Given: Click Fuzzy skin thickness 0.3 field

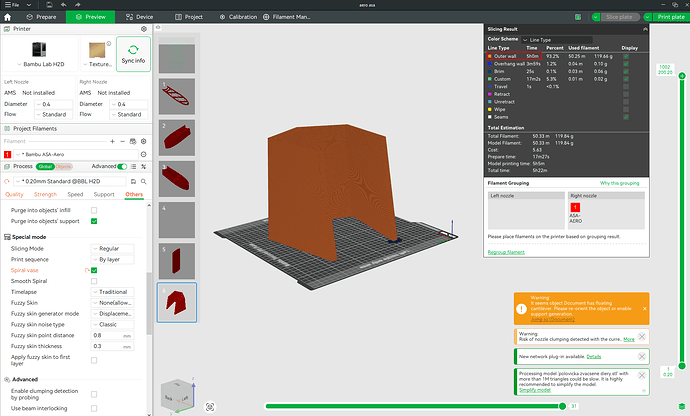Looking at the screenshot, I should pyautogui.click(x=112, y=346).
